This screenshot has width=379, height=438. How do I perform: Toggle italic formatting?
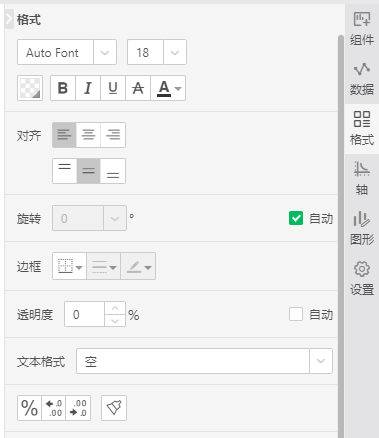pos(88,88)
